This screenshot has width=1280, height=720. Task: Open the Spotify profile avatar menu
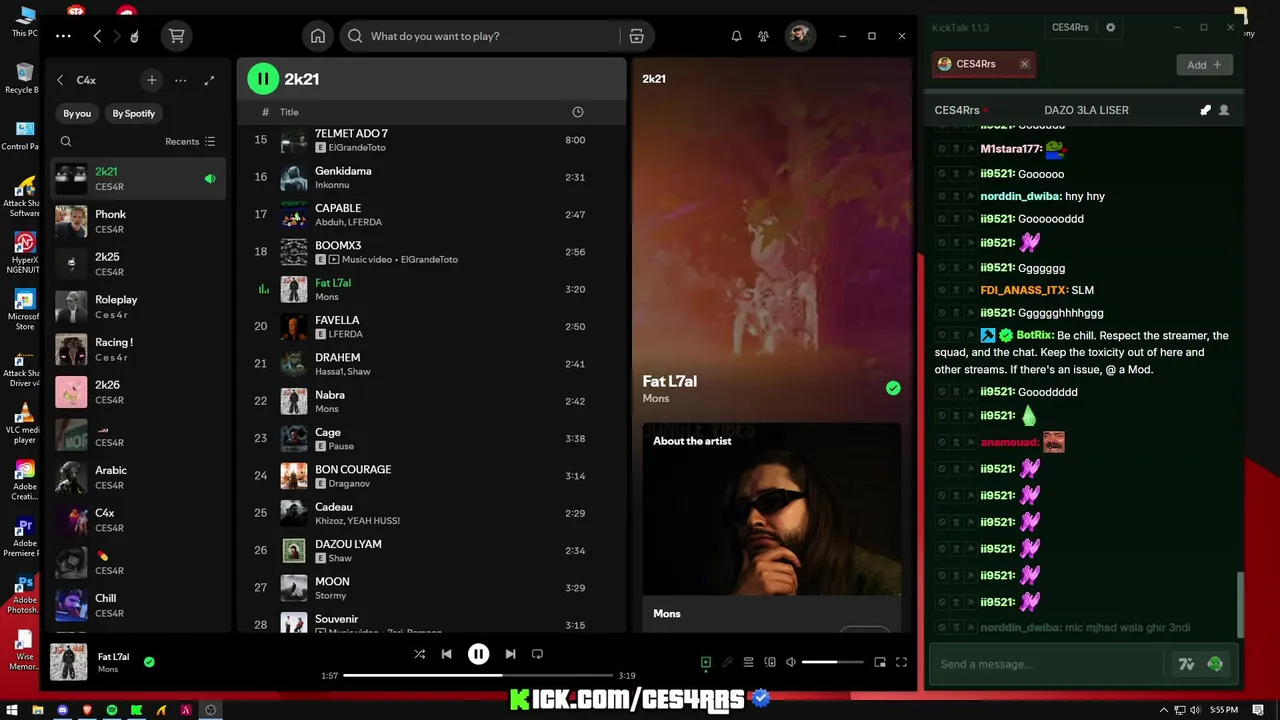tap(799, 36)
